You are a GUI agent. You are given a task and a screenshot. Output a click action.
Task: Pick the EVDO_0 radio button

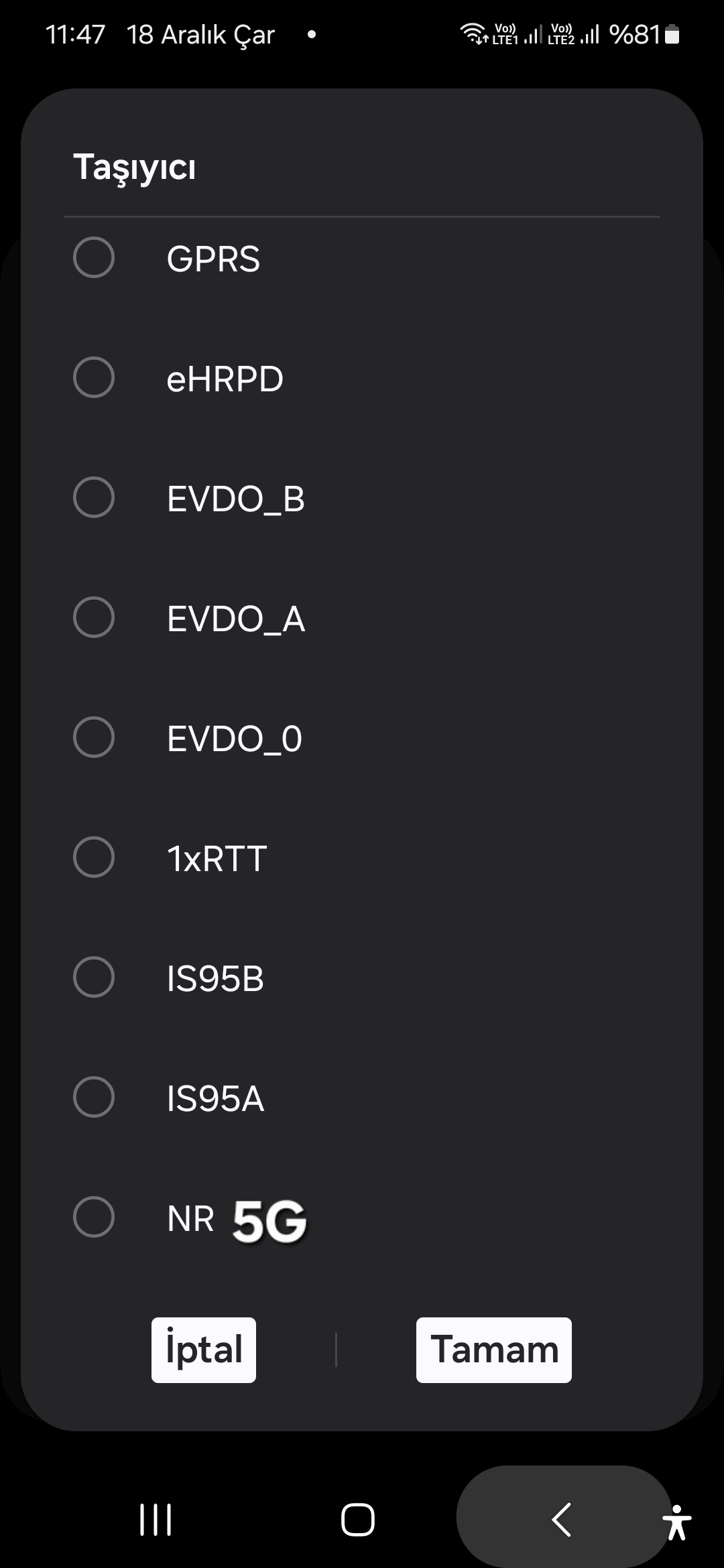tap(93, 737)
